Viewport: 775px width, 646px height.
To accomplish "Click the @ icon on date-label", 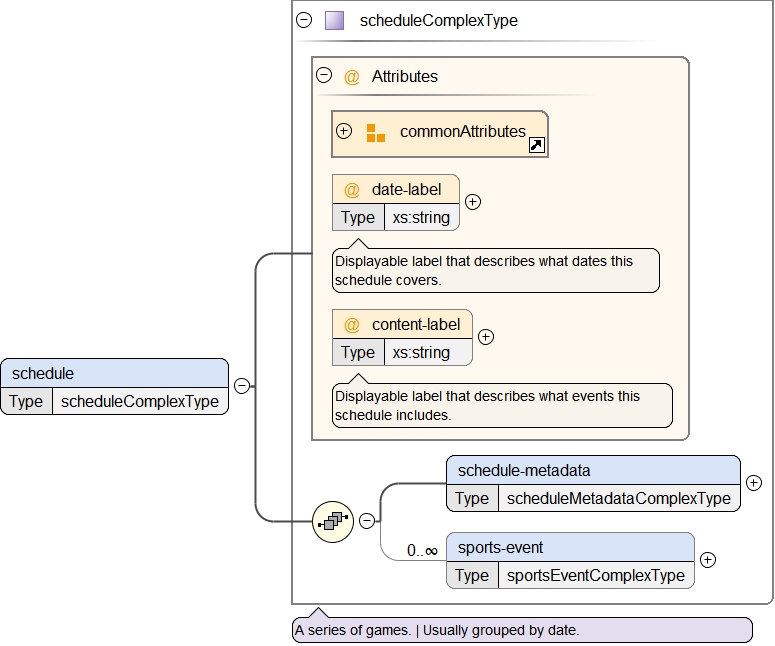I will click(x=352, y=190).
